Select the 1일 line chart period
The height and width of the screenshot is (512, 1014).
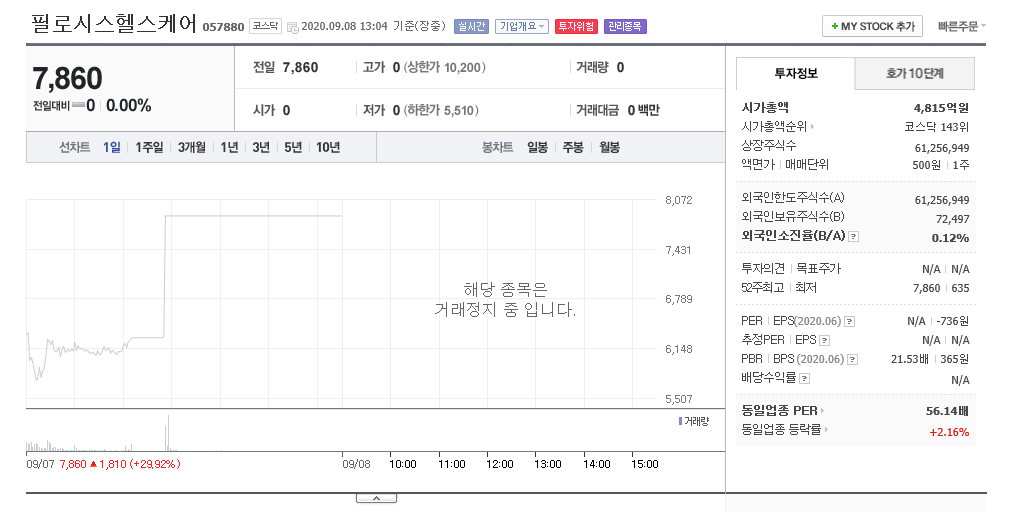pos(112,147)
